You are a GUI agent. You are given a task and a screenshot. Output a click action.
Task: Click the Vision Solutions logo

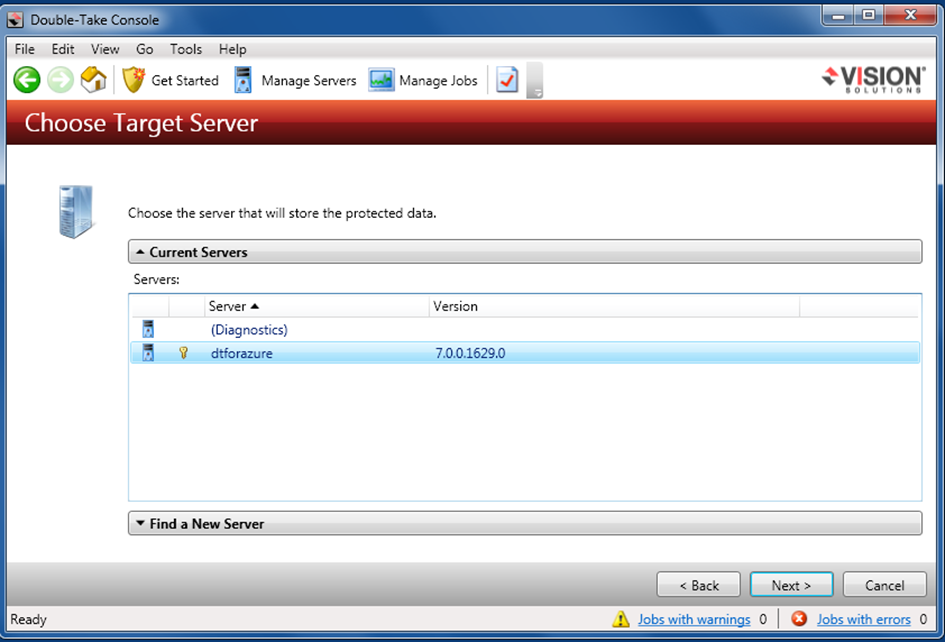[x=873, y=79]
